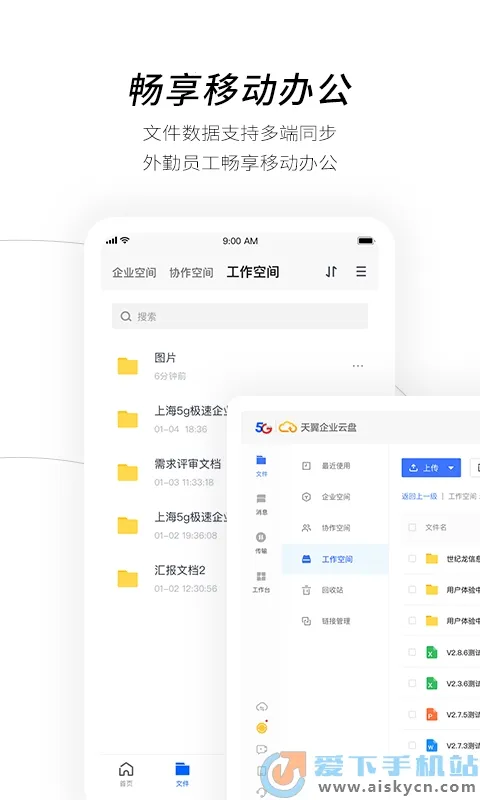The width and height of the screenshot is (480, 800).
Task: Open the three-dot more menu for 图片
Action: tap(358, 366)
